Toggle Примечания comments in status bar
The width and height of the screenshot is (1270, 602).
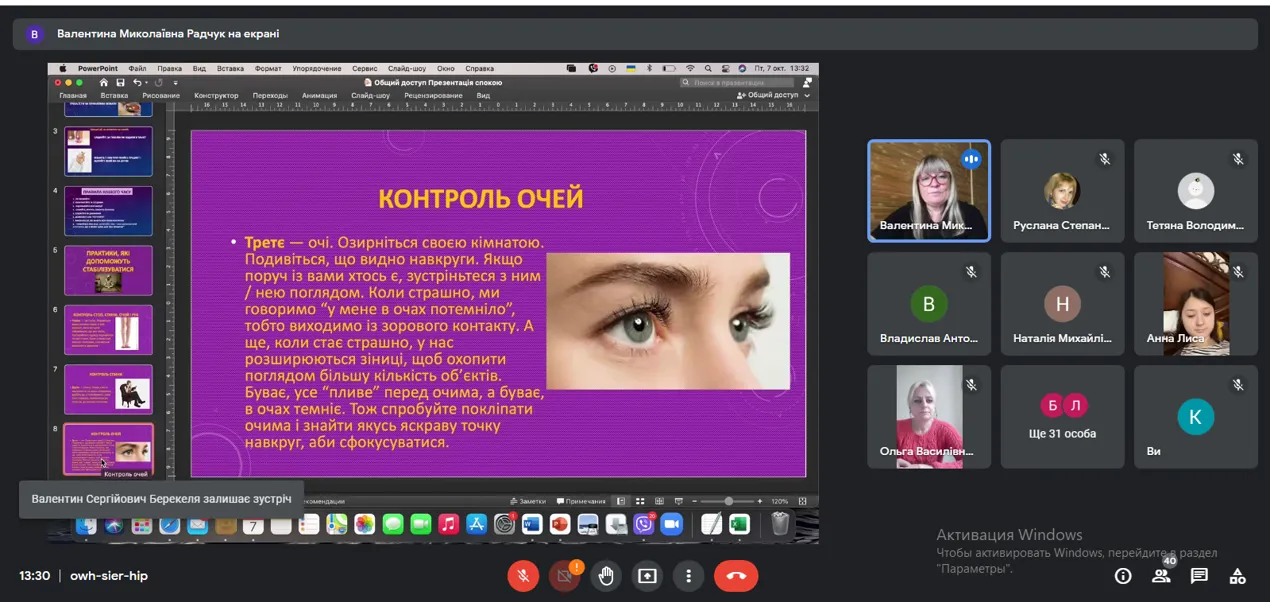581,501
